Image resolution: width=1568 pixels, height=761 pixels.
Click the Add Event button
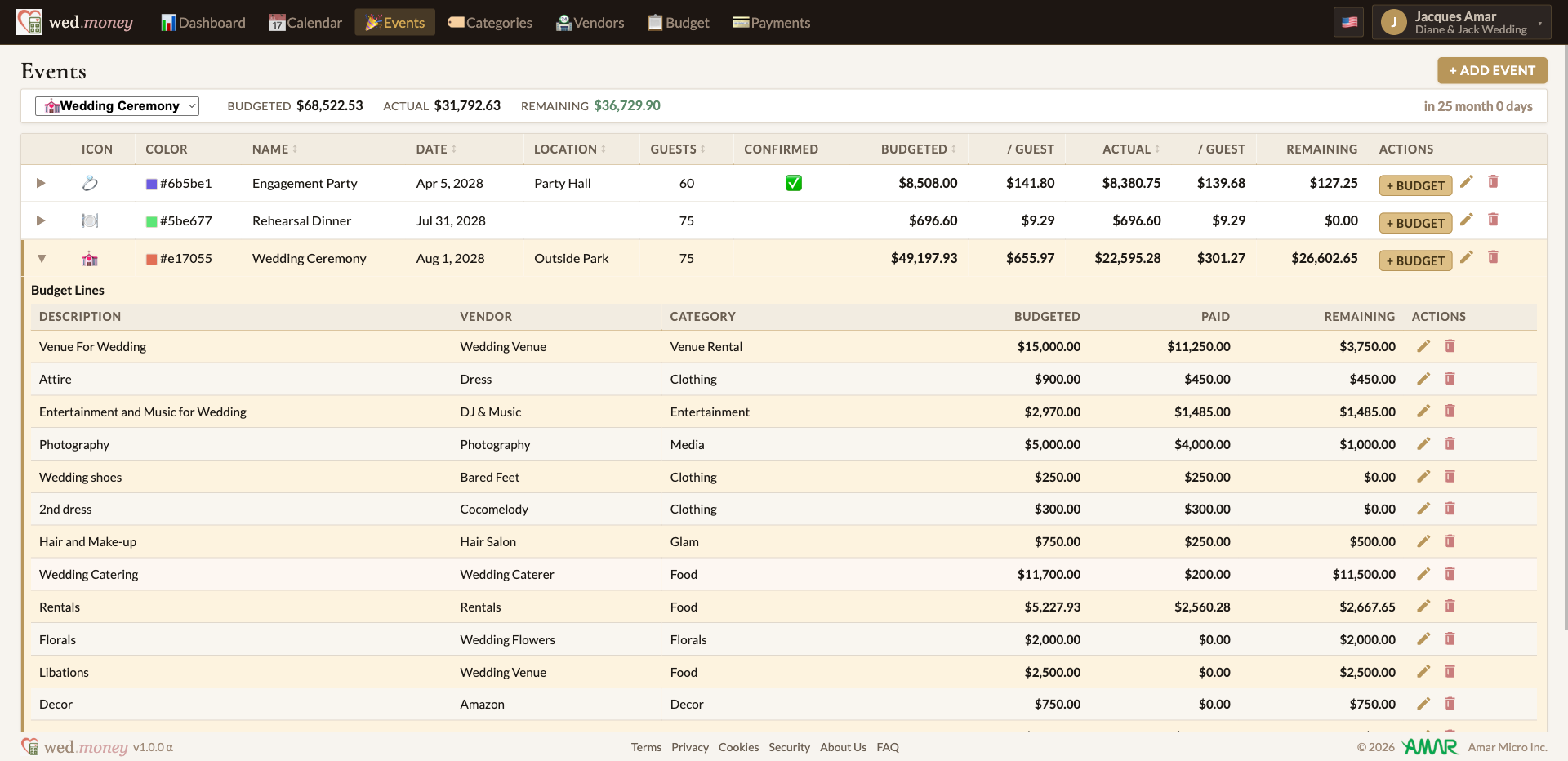tap(1492, 70)
